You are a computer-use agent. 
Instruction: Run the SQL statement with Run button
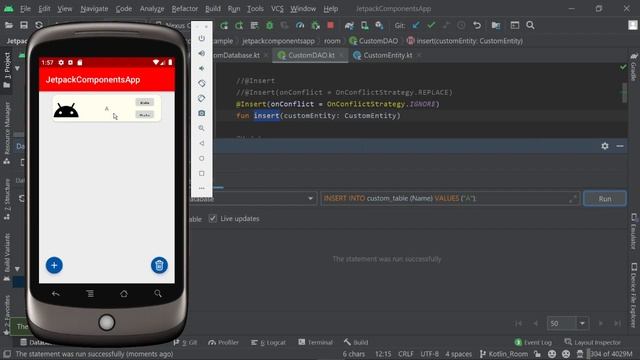[605, 198]
